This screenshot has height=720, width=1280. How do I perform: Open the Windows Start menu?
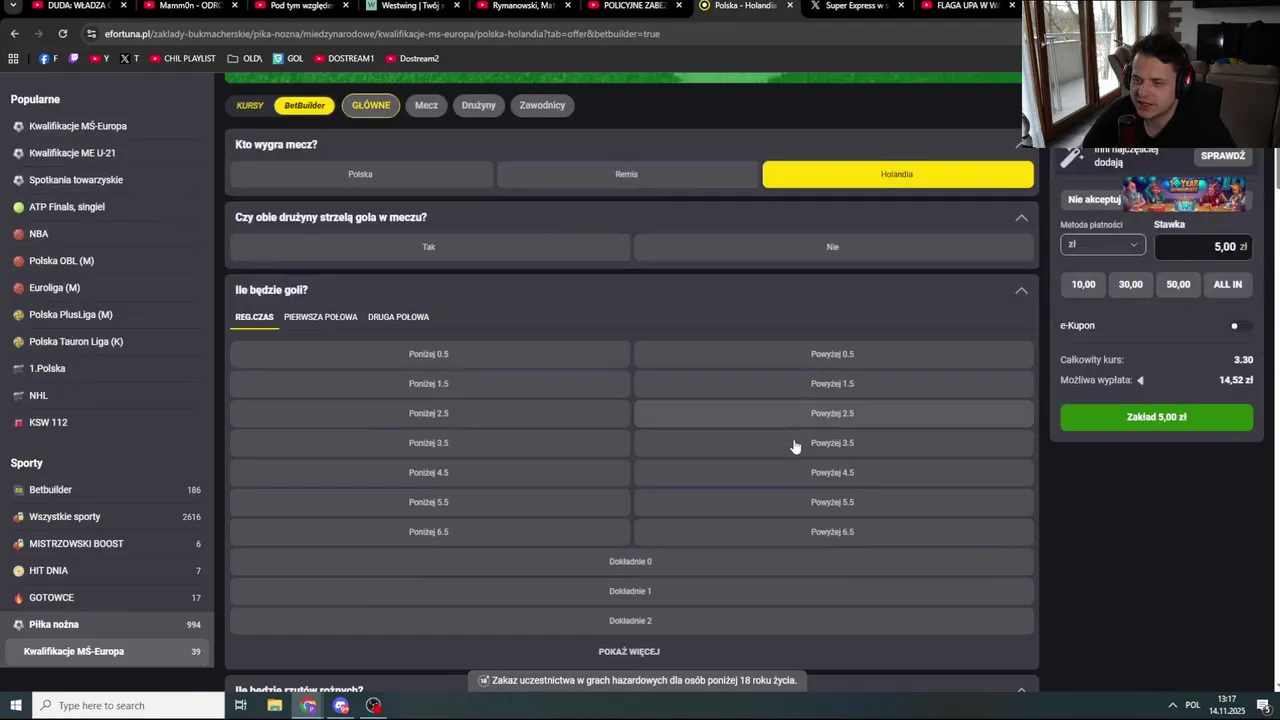[x=15, y=705]
